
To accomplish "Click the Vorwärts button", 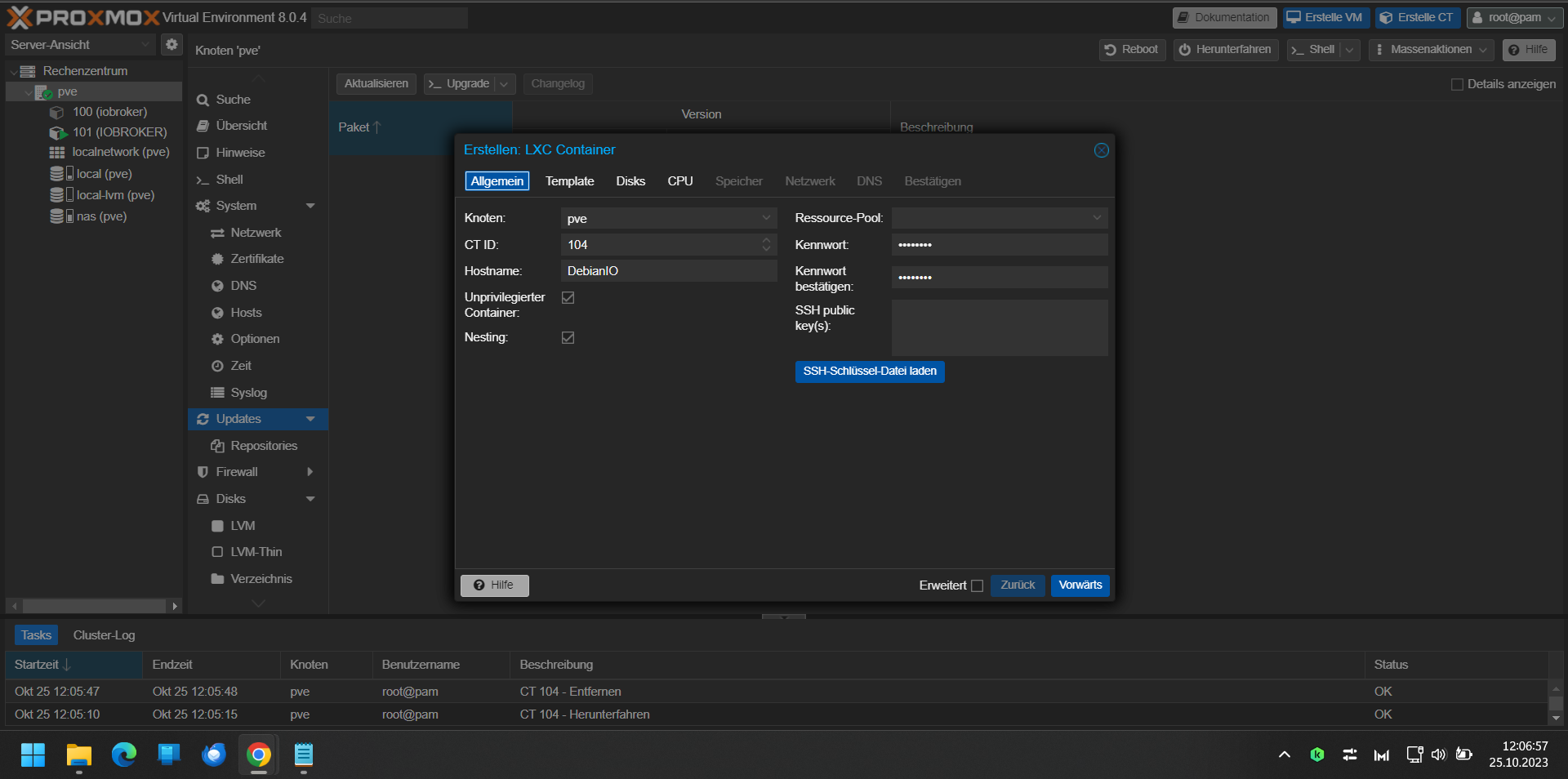I will 1080,585.
